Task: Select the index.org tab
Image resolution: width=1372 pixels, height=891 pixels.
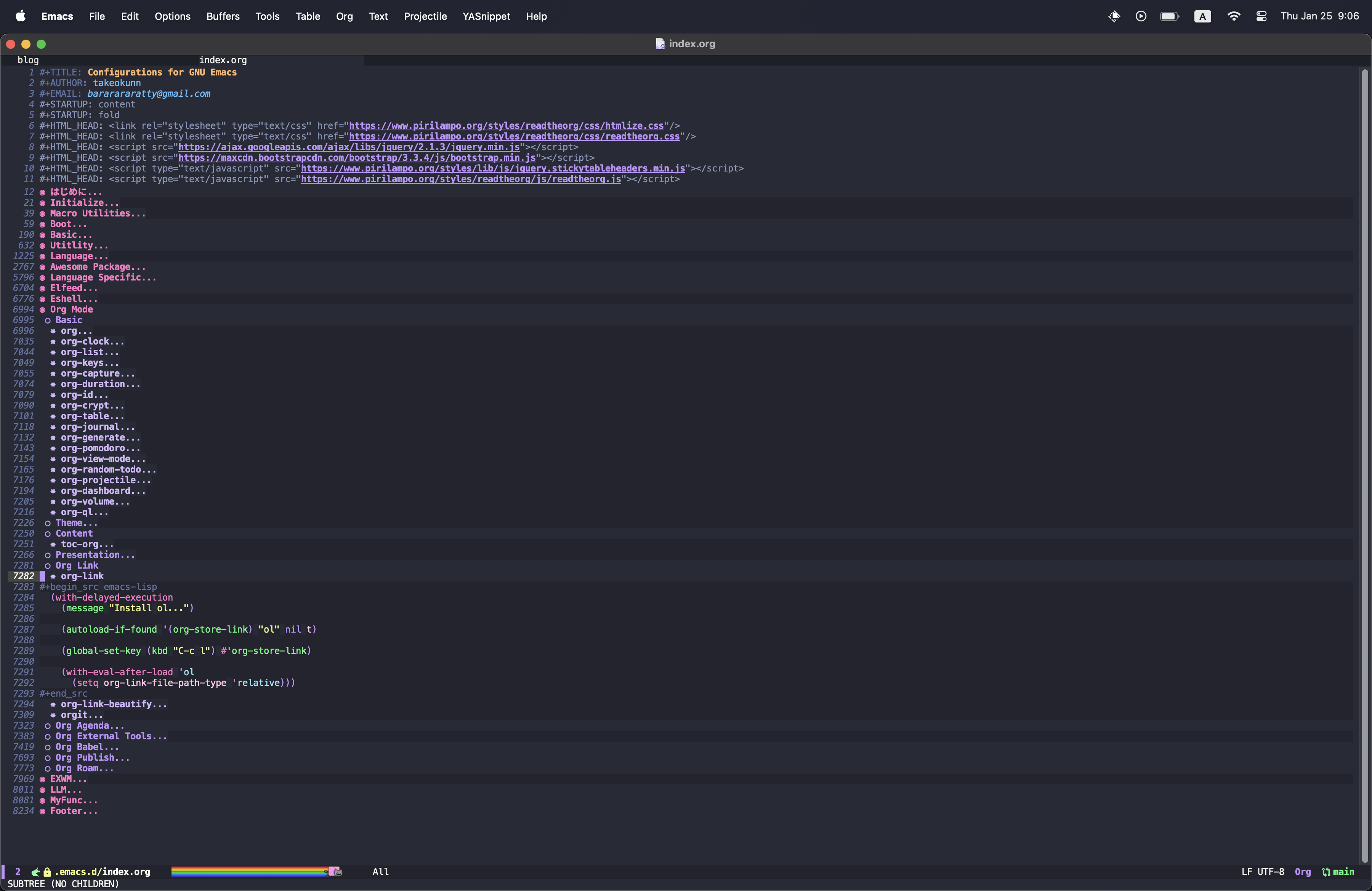Action: [223, 60]
